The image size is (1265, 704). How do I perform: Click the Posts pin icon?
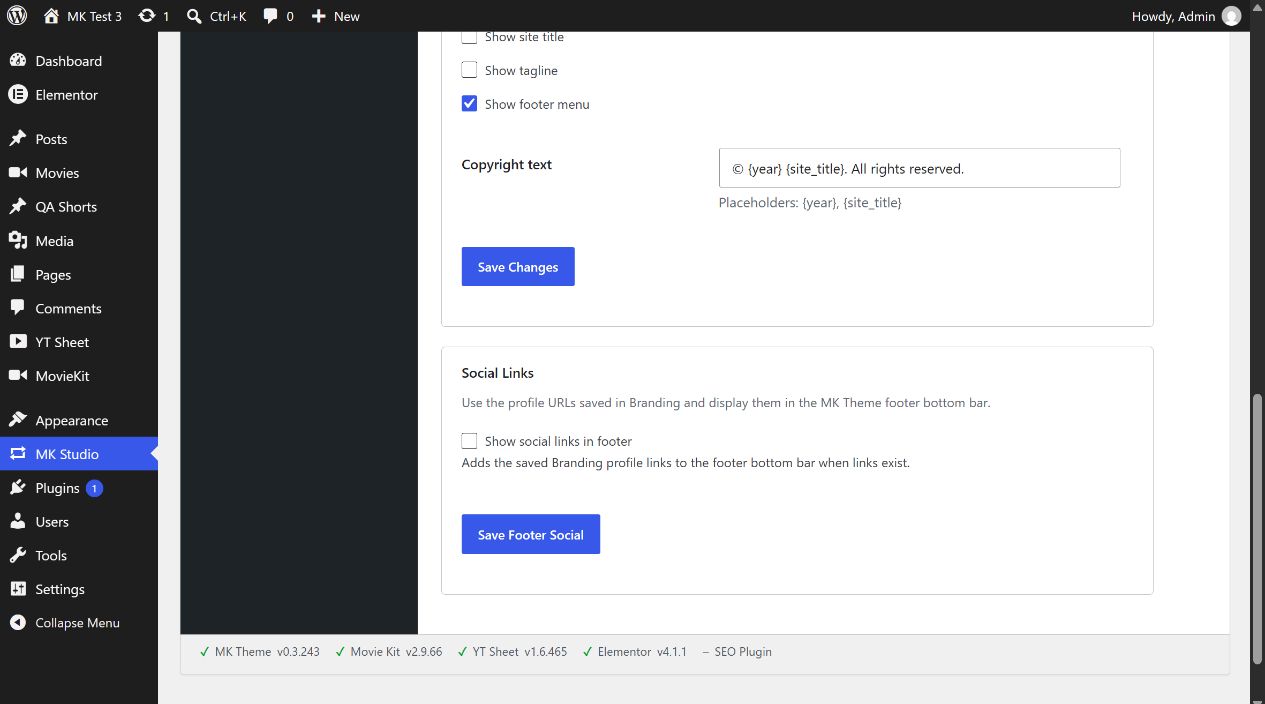point(17,139)
